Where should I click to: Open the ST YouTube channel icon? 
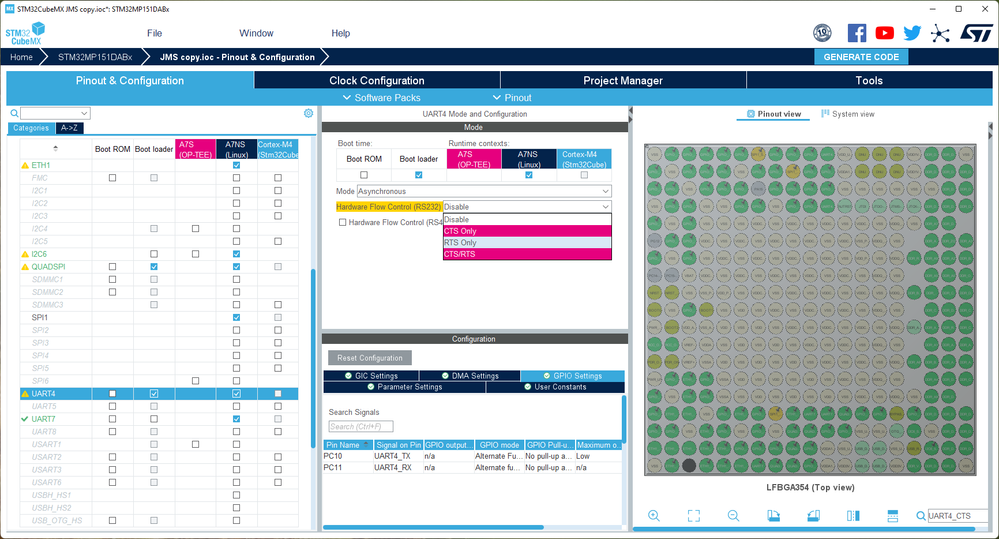(884, 32)
